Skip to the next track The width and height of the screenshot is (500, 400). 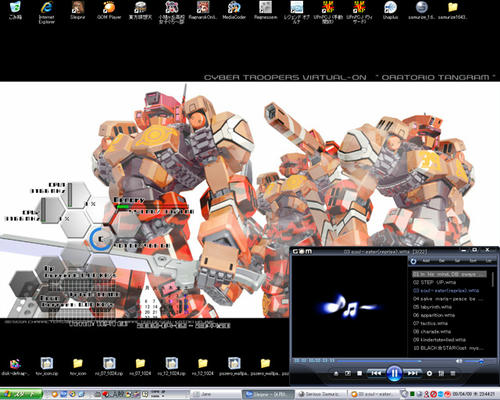[x=413, y=373]
